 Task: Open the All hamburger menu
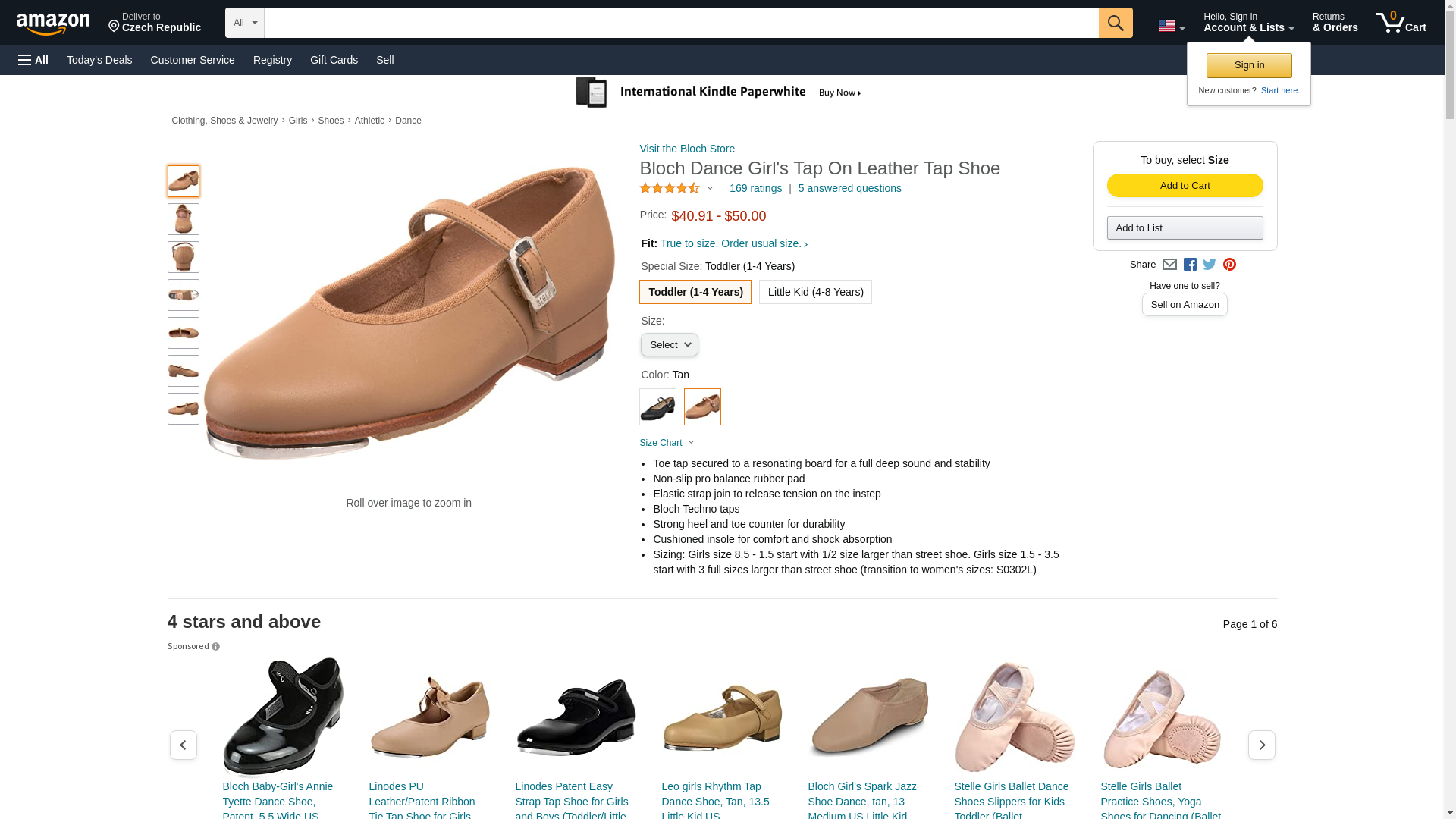click(33, 60)
